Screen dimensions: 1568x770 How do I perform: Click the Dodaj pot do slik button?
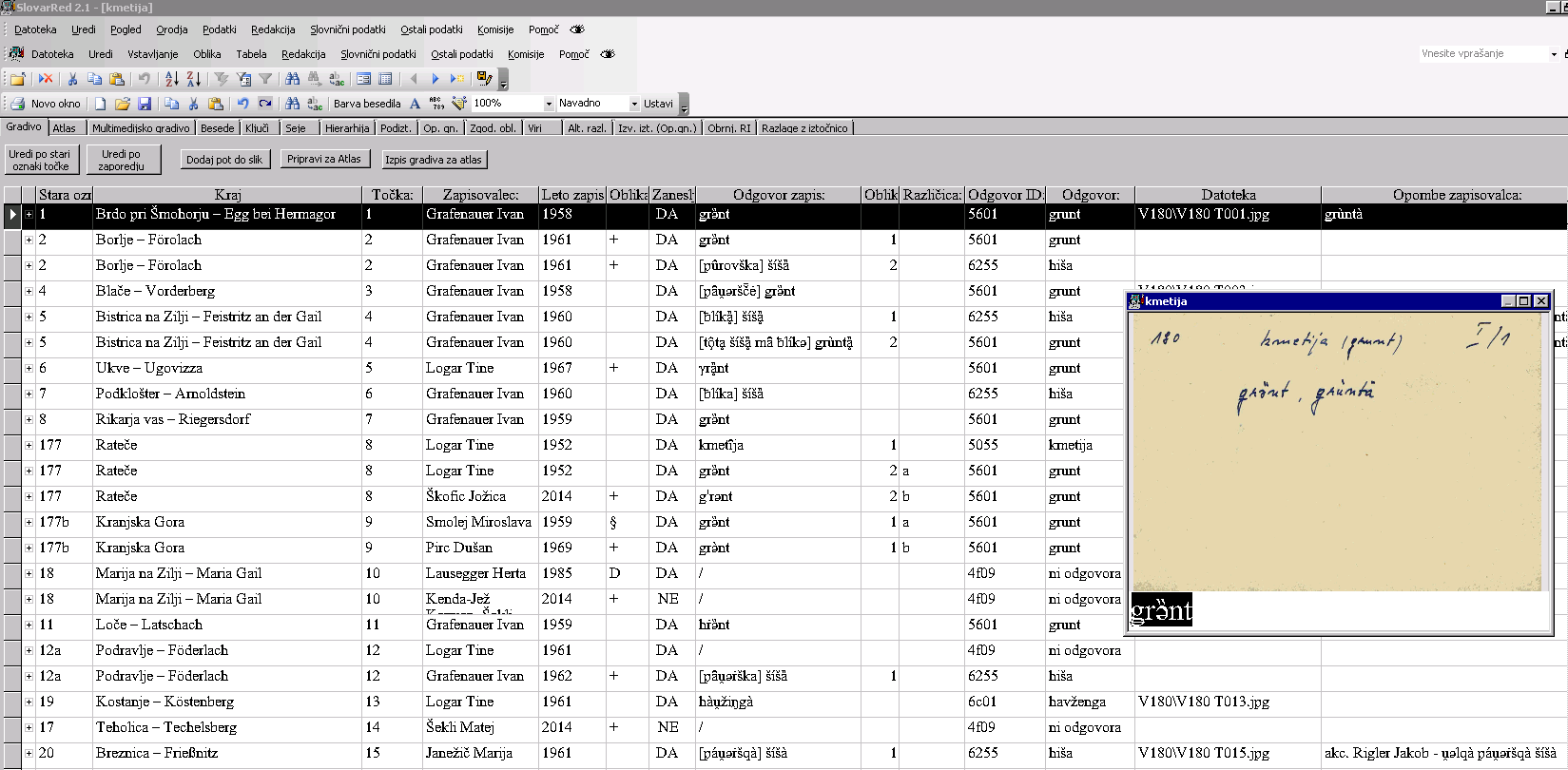[x=223, y=160]
